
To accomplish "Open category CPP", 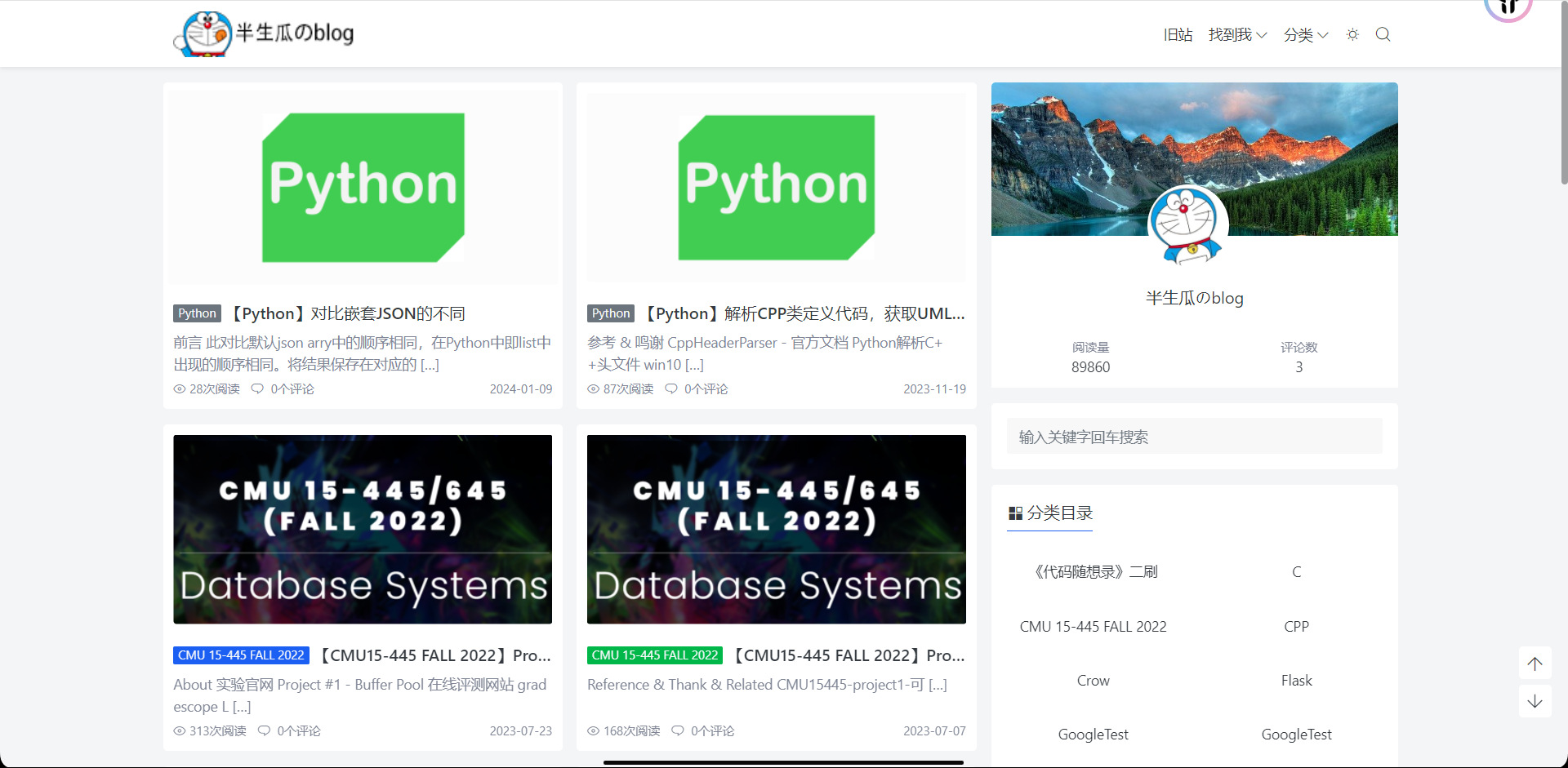I will (x=1296, y=627).
